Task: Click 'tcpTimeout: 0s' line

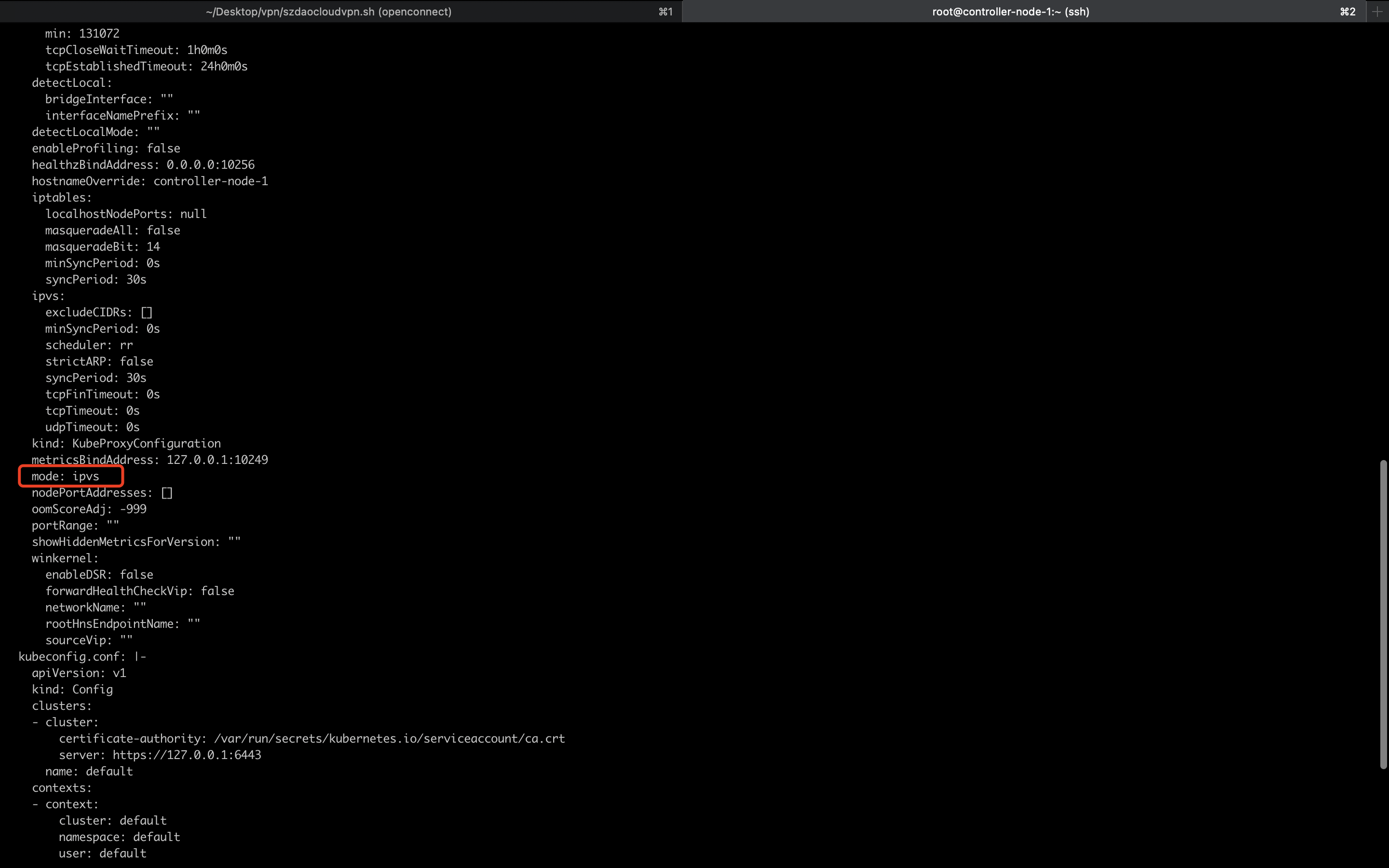Action: point(93,410)
